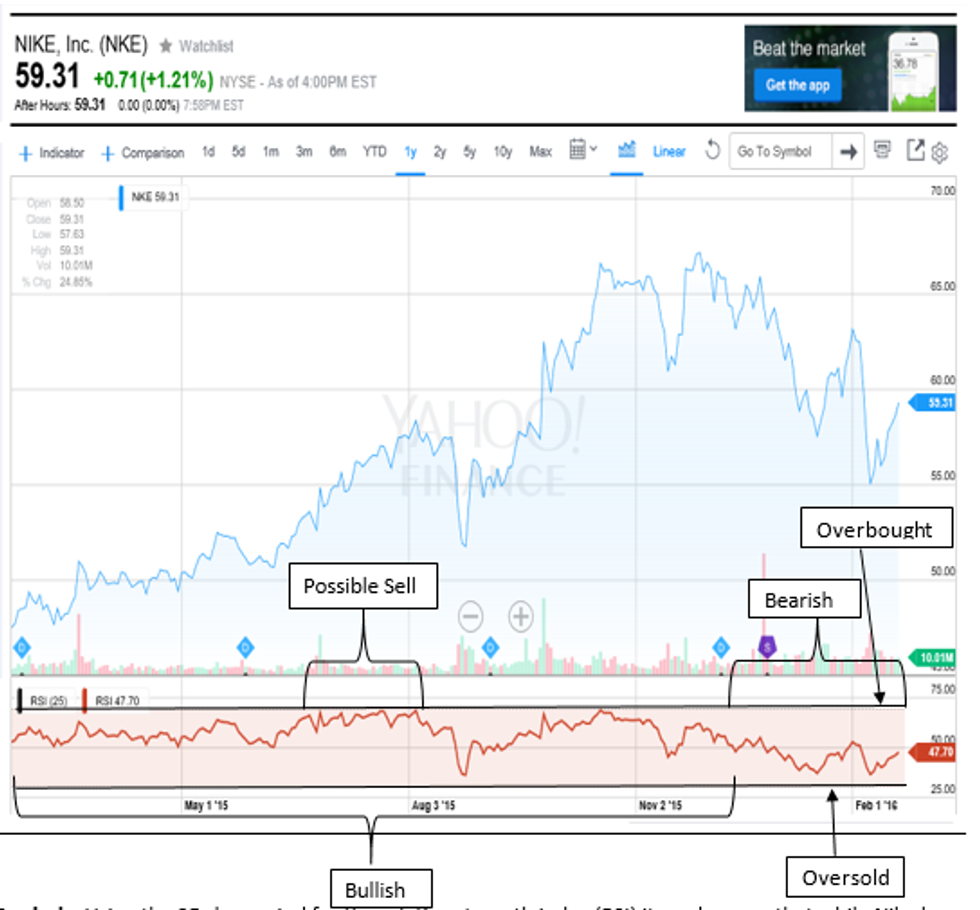
Task: Select the 1y time range tab
Action: [x=410, y=152]
